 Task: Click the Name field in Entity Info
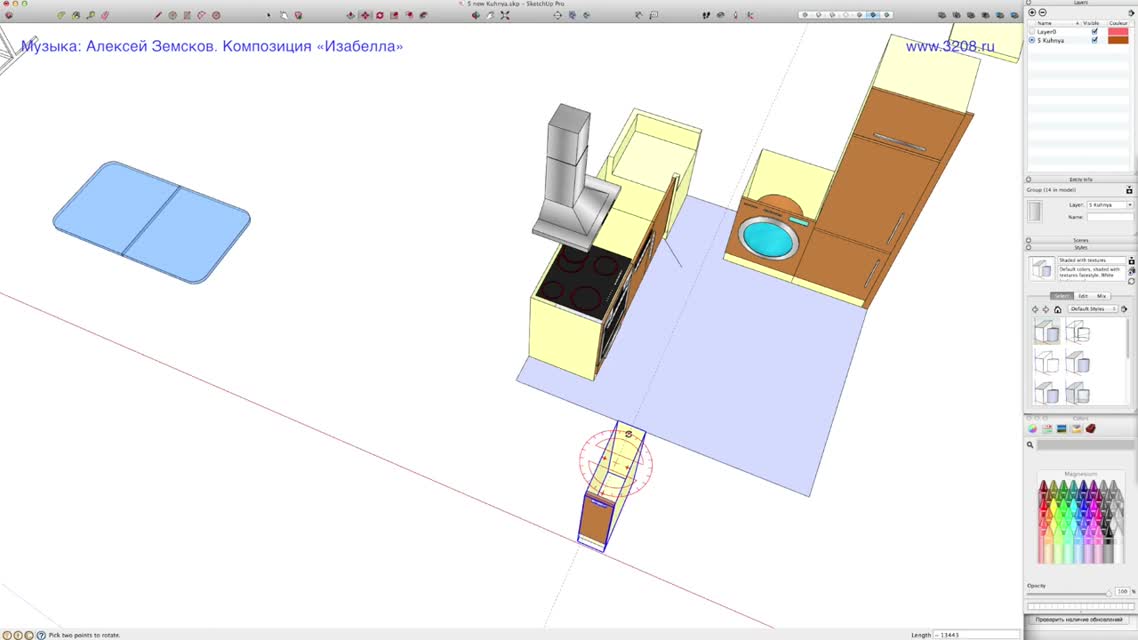click(1110, 217)
